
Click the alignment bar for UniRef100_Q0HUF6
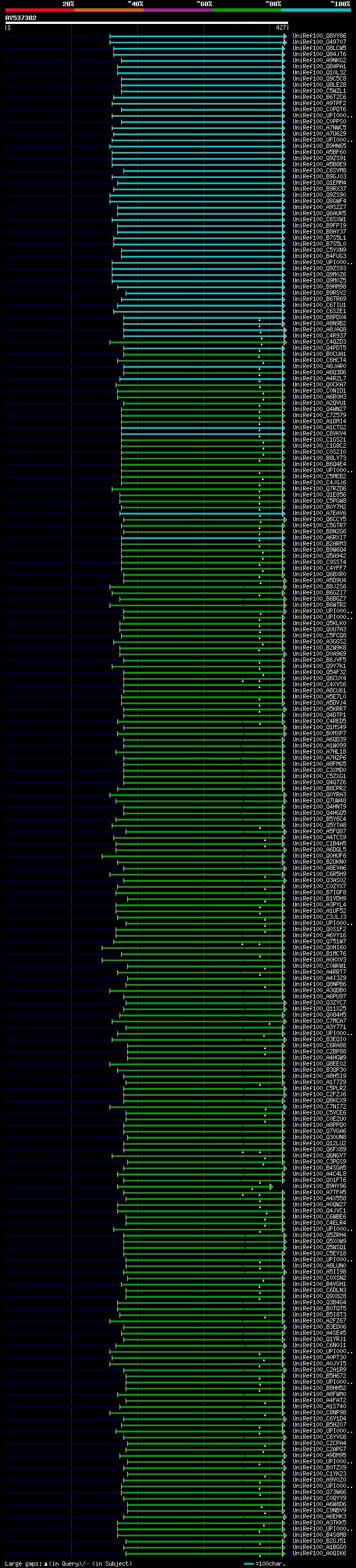point(193,856)
